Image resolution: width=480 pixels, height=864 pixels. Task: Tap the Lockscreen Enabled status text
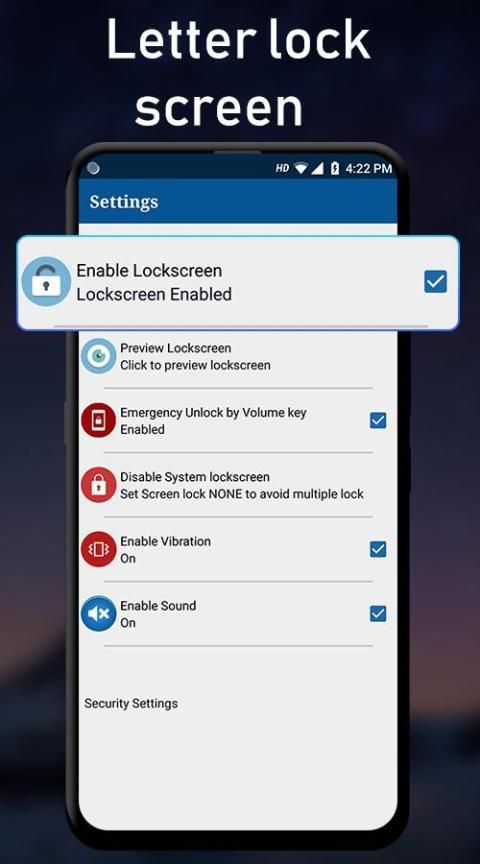pyautogui.click(x=154, y=294)
